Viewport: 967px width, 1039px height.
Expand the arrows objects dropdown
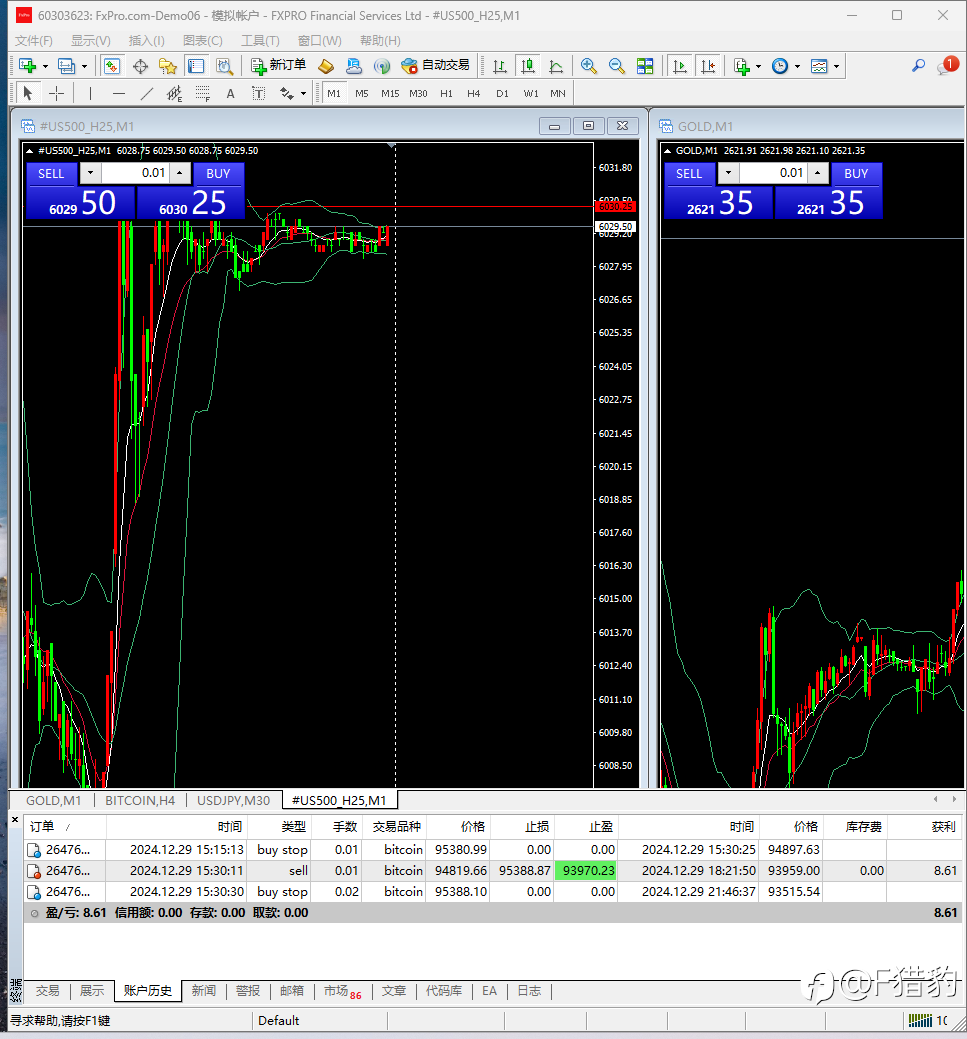(x=304, y=93)
